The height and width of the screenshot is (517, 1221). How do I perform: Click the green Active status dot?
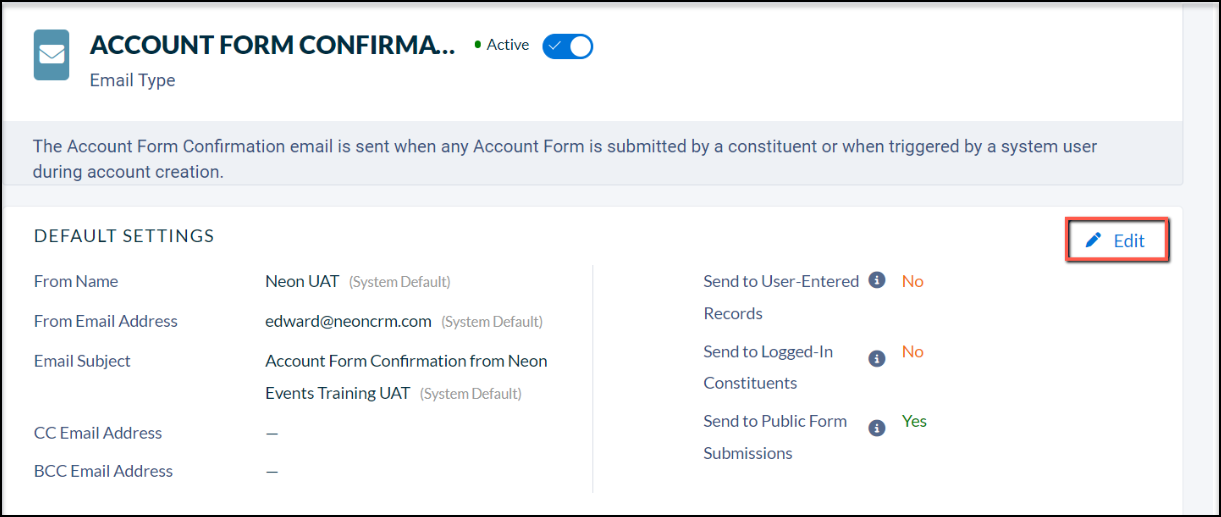pyautogui.click(x=478, y=45)
